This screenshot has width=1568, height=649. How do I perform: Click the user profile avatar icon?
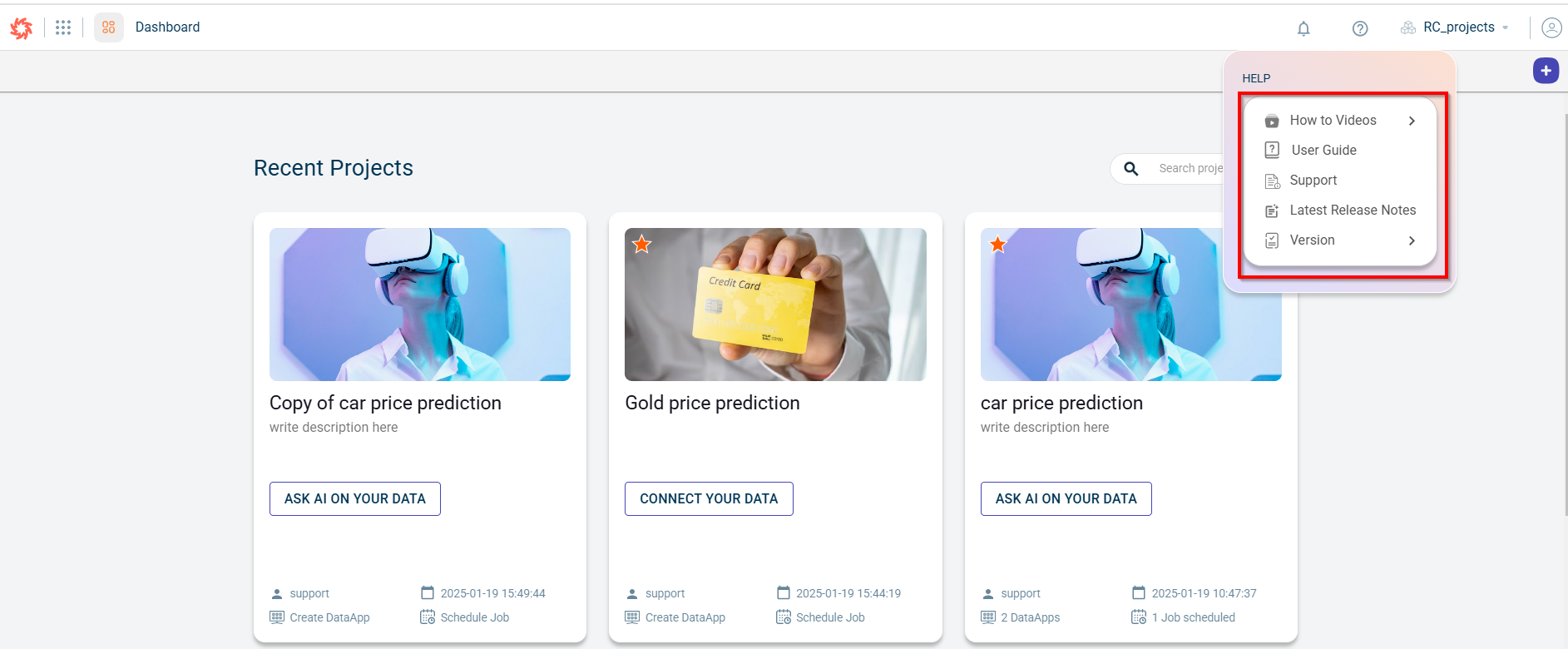pyautogui.click(x=1551, y=27)
